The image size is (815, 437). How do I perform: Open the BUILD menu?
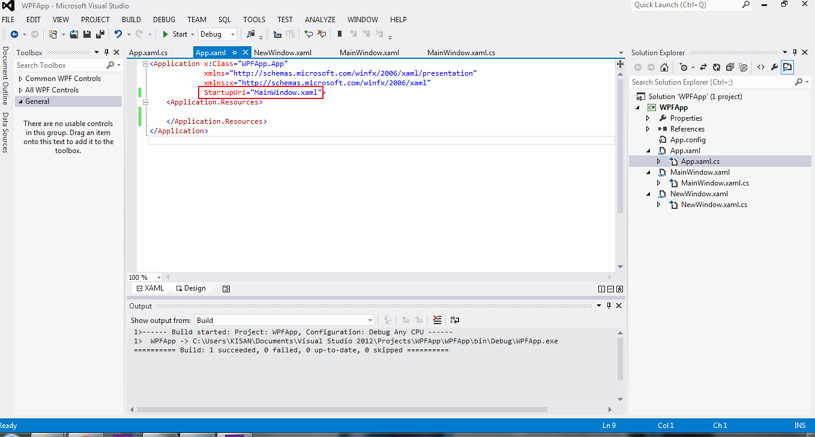[x=131, y=20]
